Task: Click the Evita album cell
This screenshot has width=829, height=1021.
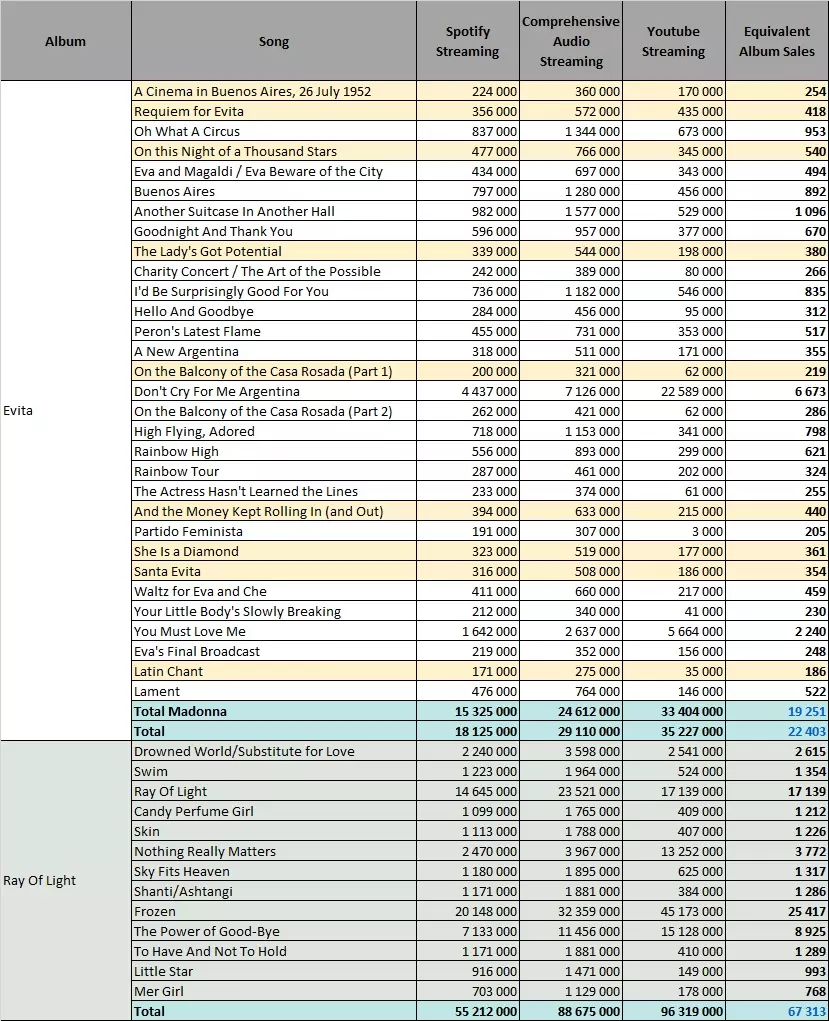Action: tap(65, 411)
